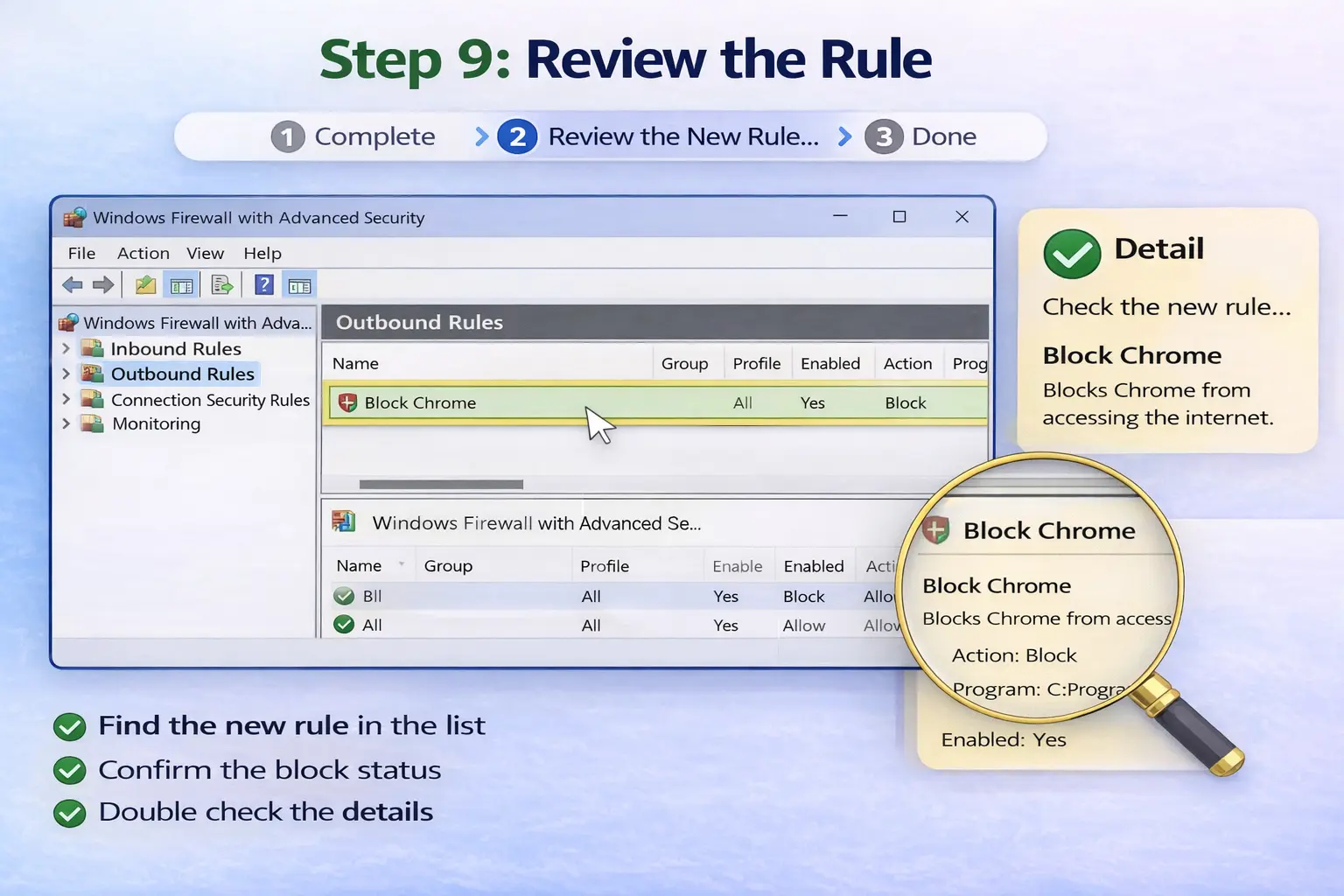Click the back arrow in the toolbar
Viewport: 1344px width, 896px height.
tap(73, 284)
